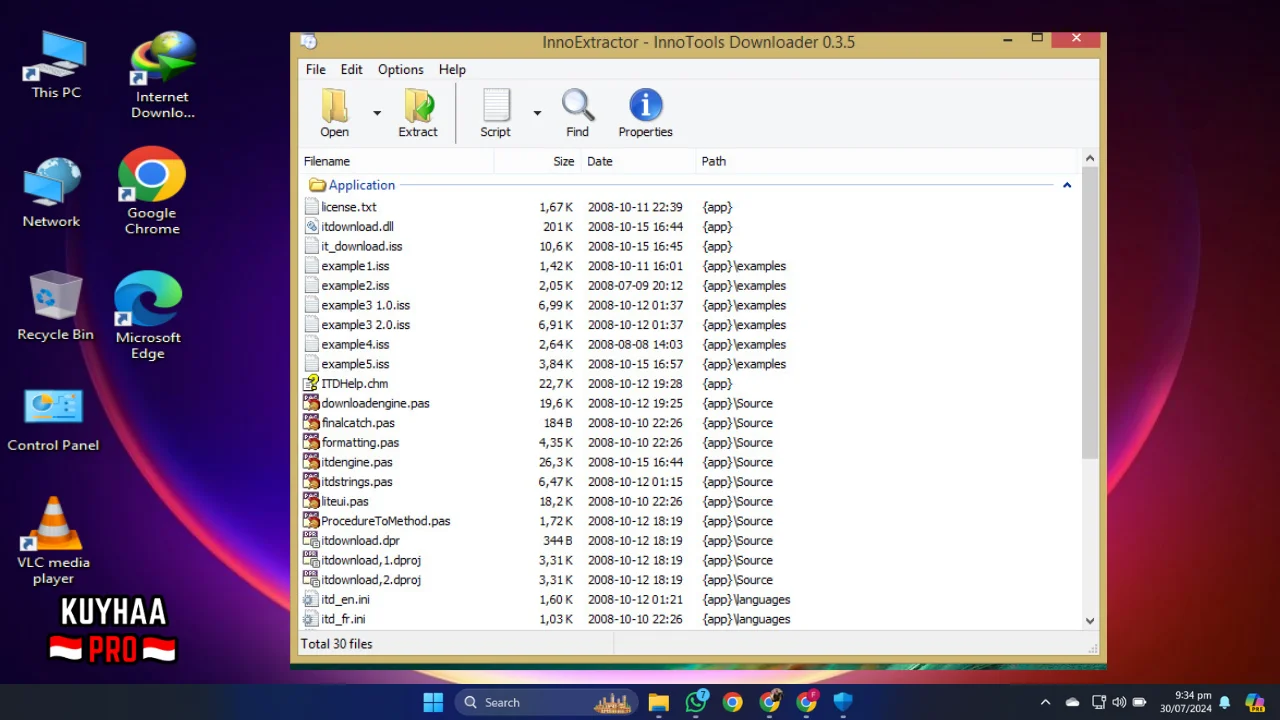
Task: Open the File menu
Action: [x=315, y=69]
